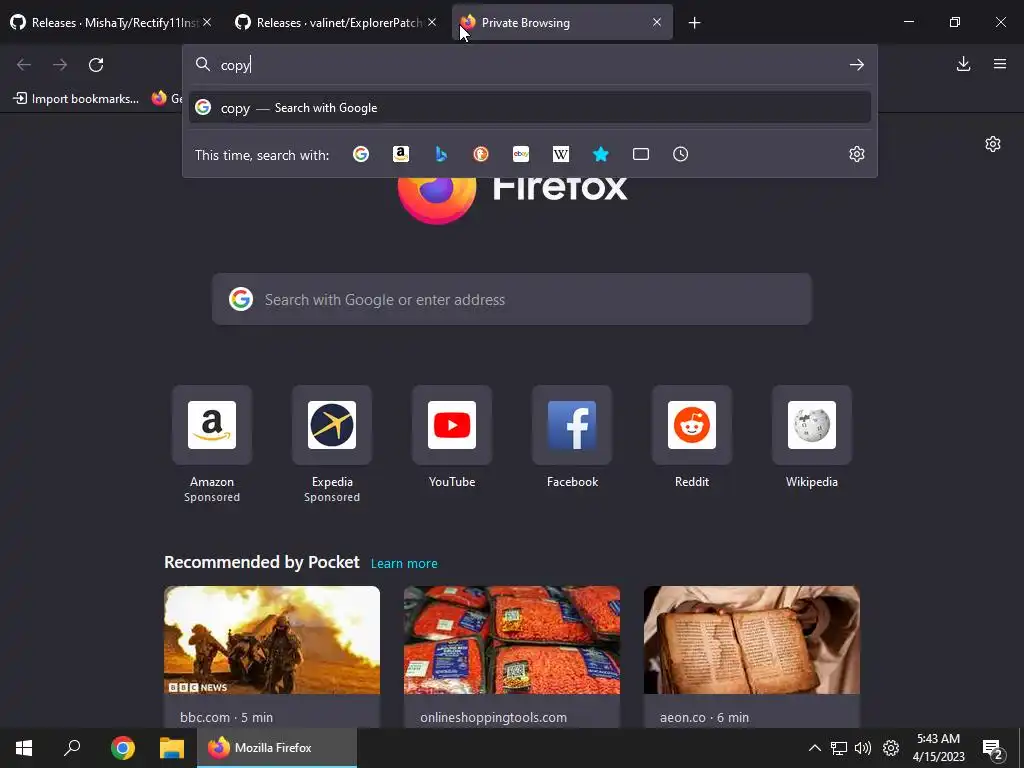Follow the Pocket Learn more link
The height and width of the screenshot is (768, 1024).
click(x=404, y=564)
